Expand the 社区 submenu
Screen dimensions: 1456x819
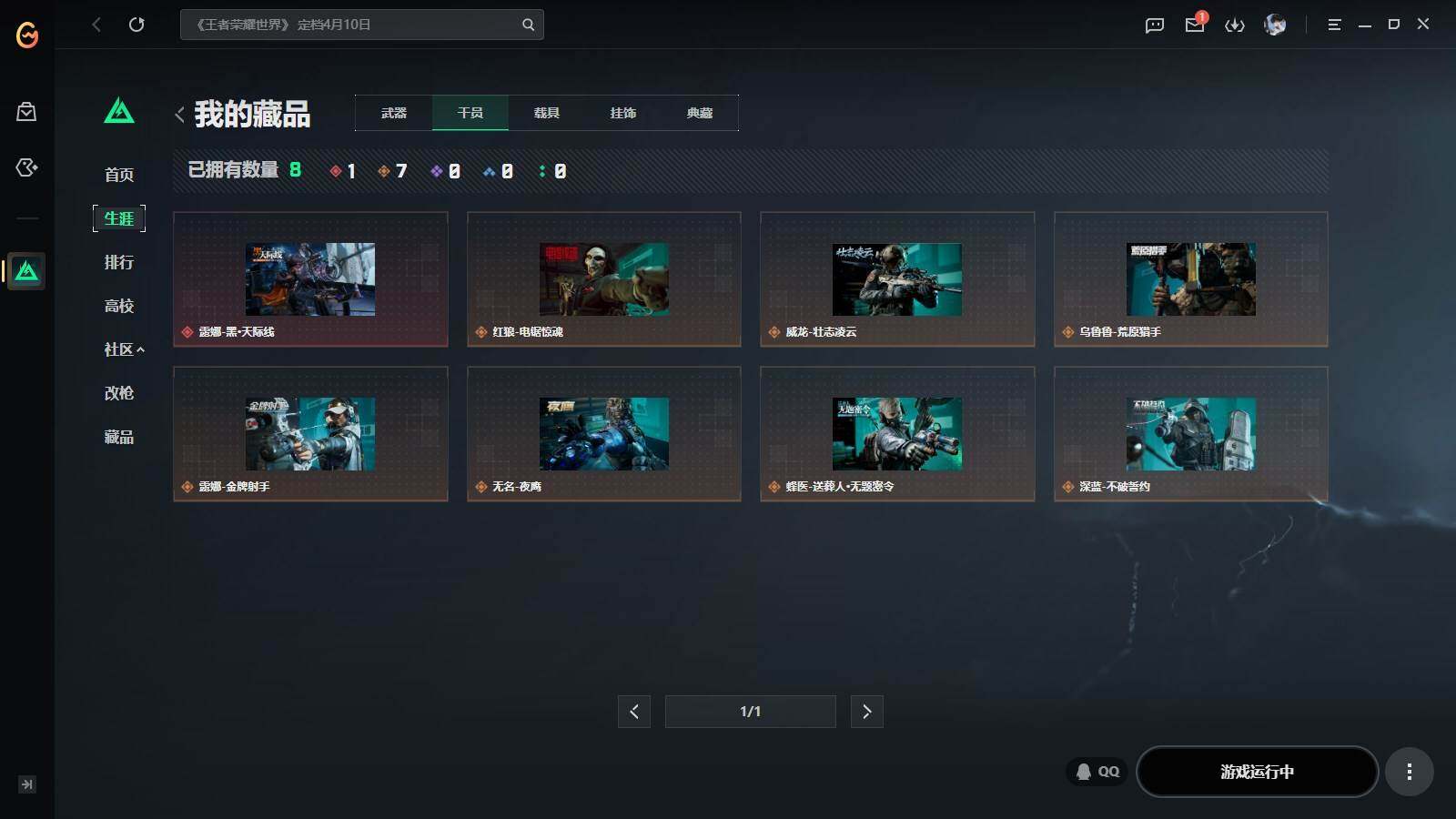pos(125,349)
